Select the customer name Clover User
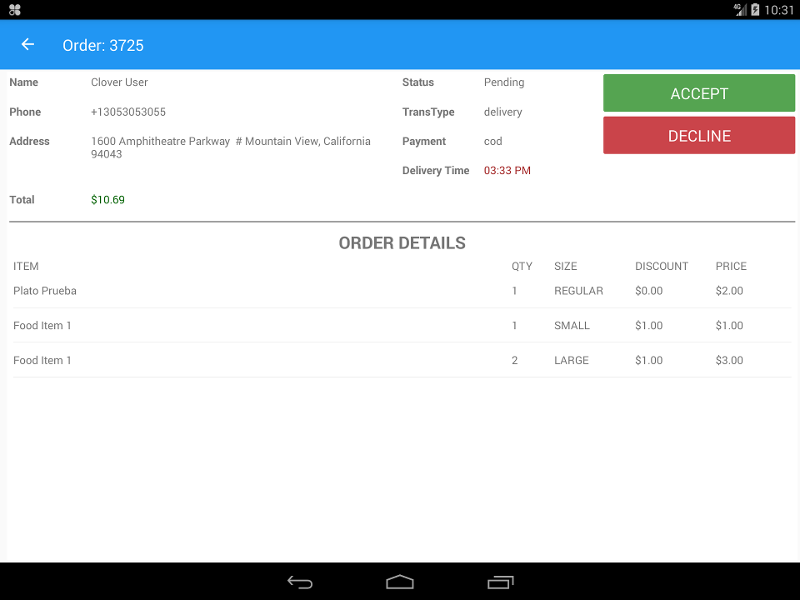Screen dimensions: 800x600 [119, 82]
